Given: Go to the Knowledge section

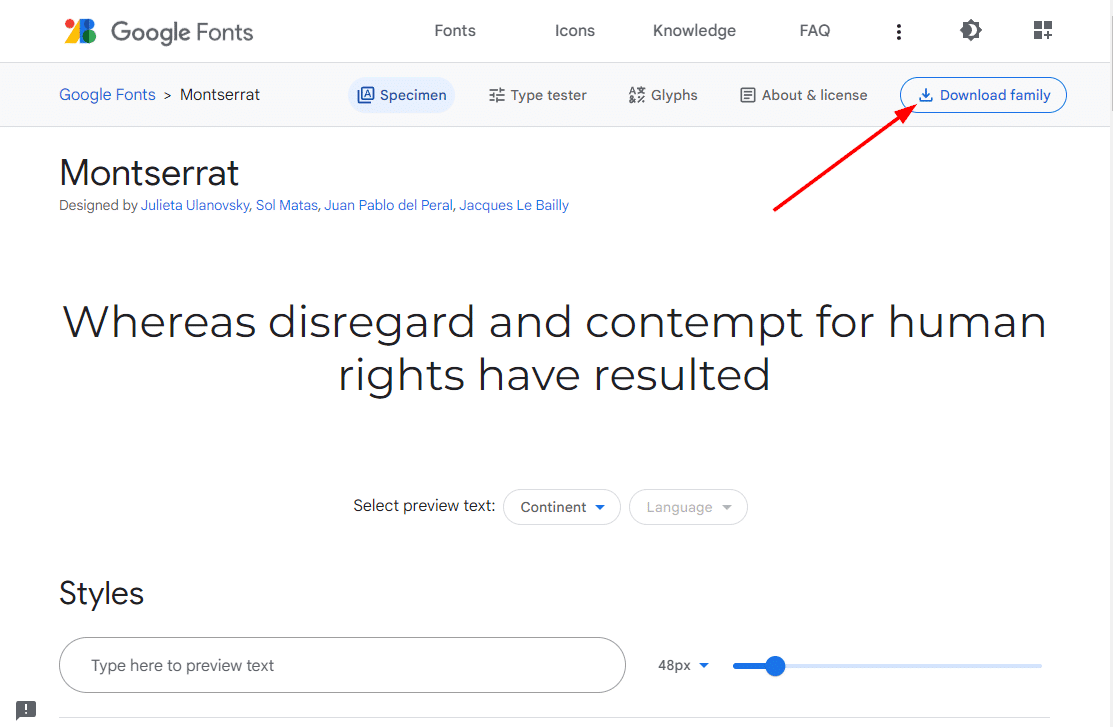Looking at the screenshot, I should [x=694, y=31].
